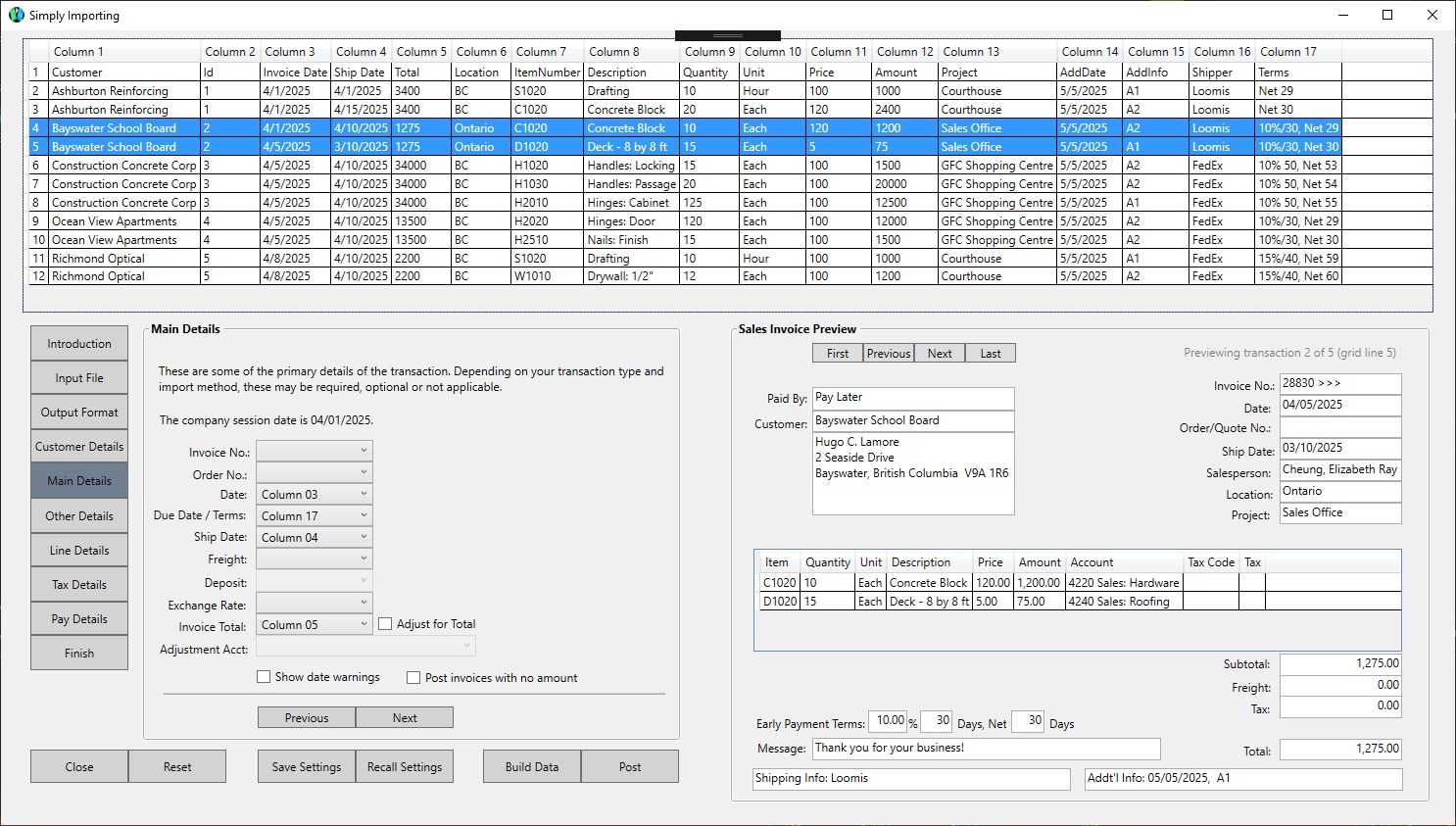This screenshot has height=826, width=1456.
Task: Click the "H1020" item number cell
Action: coord(548,166)
